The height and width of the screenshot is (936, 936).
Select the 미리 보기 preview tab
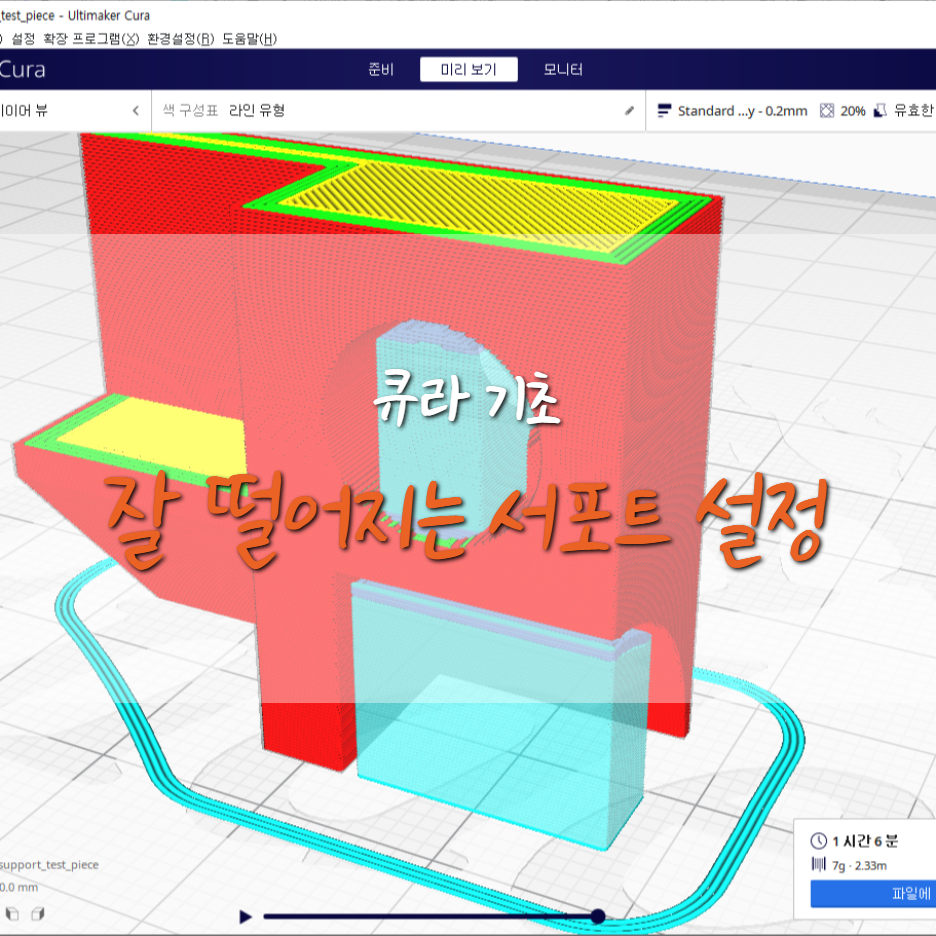[x=469, y=69]
